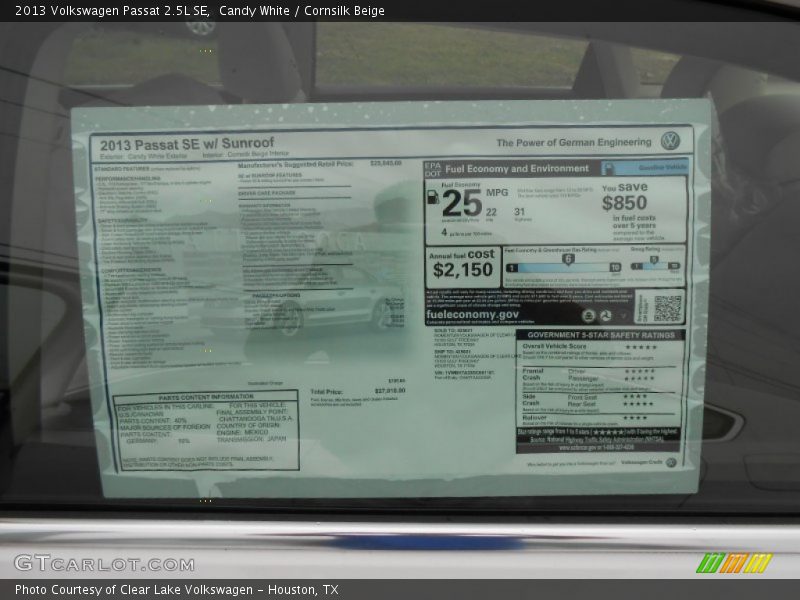Click the '2013 Passat SE w/ Sunroof' heading

tap(187, 144)
